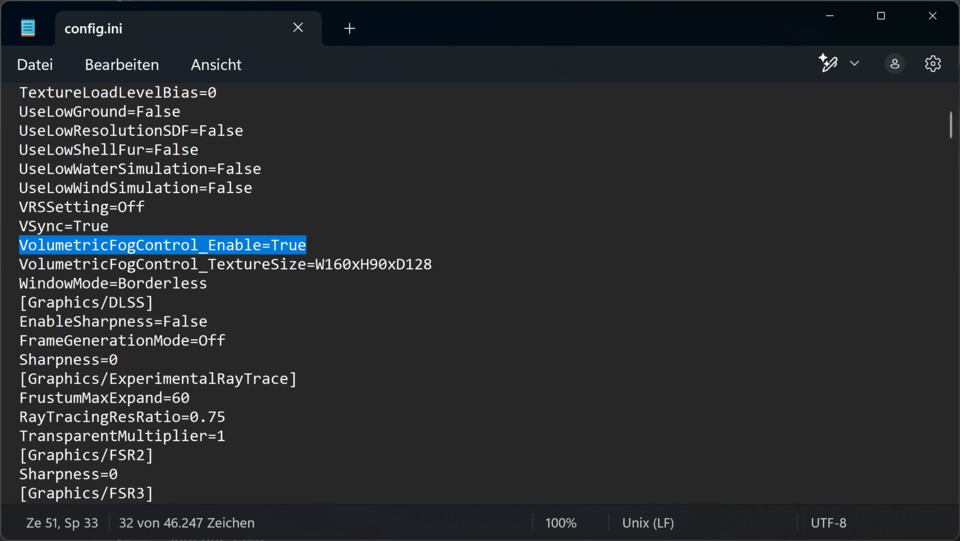Select the config.ini tab

coord(150,28)
